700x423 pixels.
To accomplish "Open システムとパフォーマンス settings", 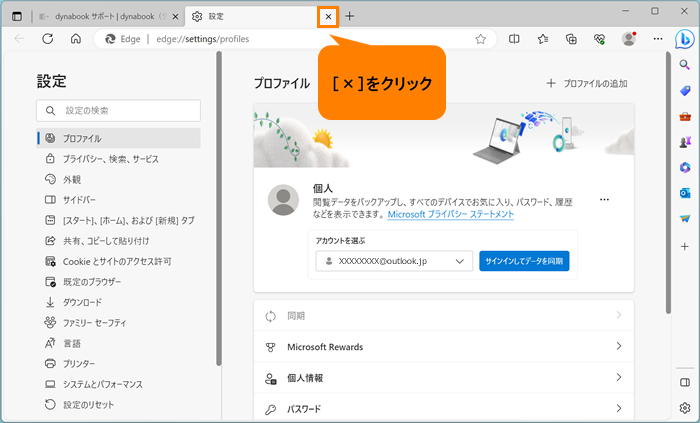I will pos(118,384).
